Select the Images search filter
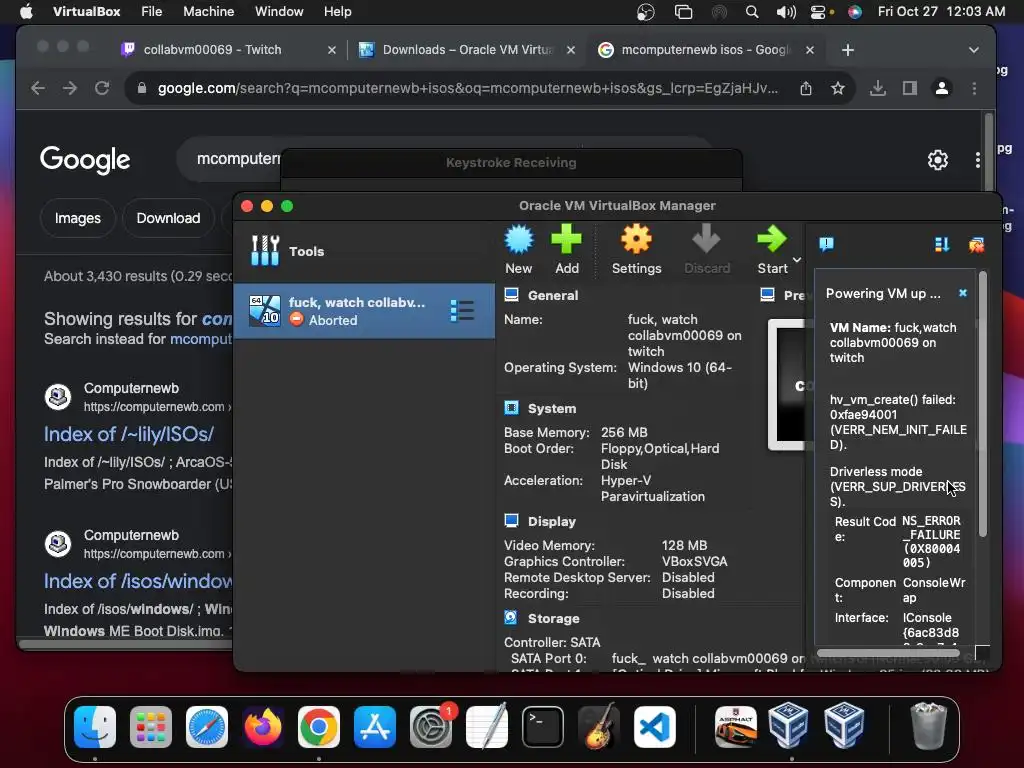 pos(78,218)
